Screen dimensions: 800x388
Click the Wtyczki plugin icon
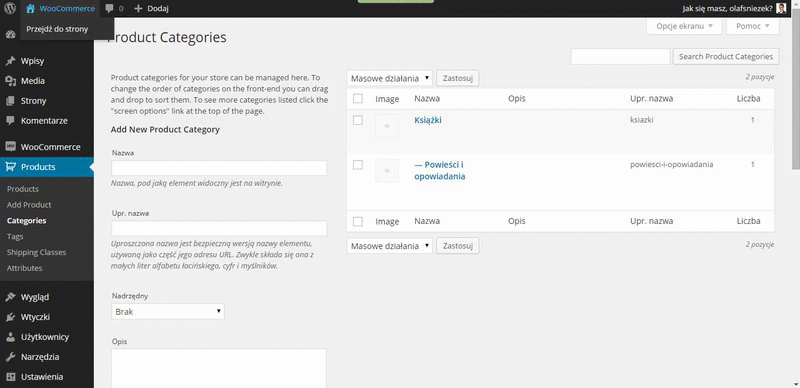pos(10,317)
